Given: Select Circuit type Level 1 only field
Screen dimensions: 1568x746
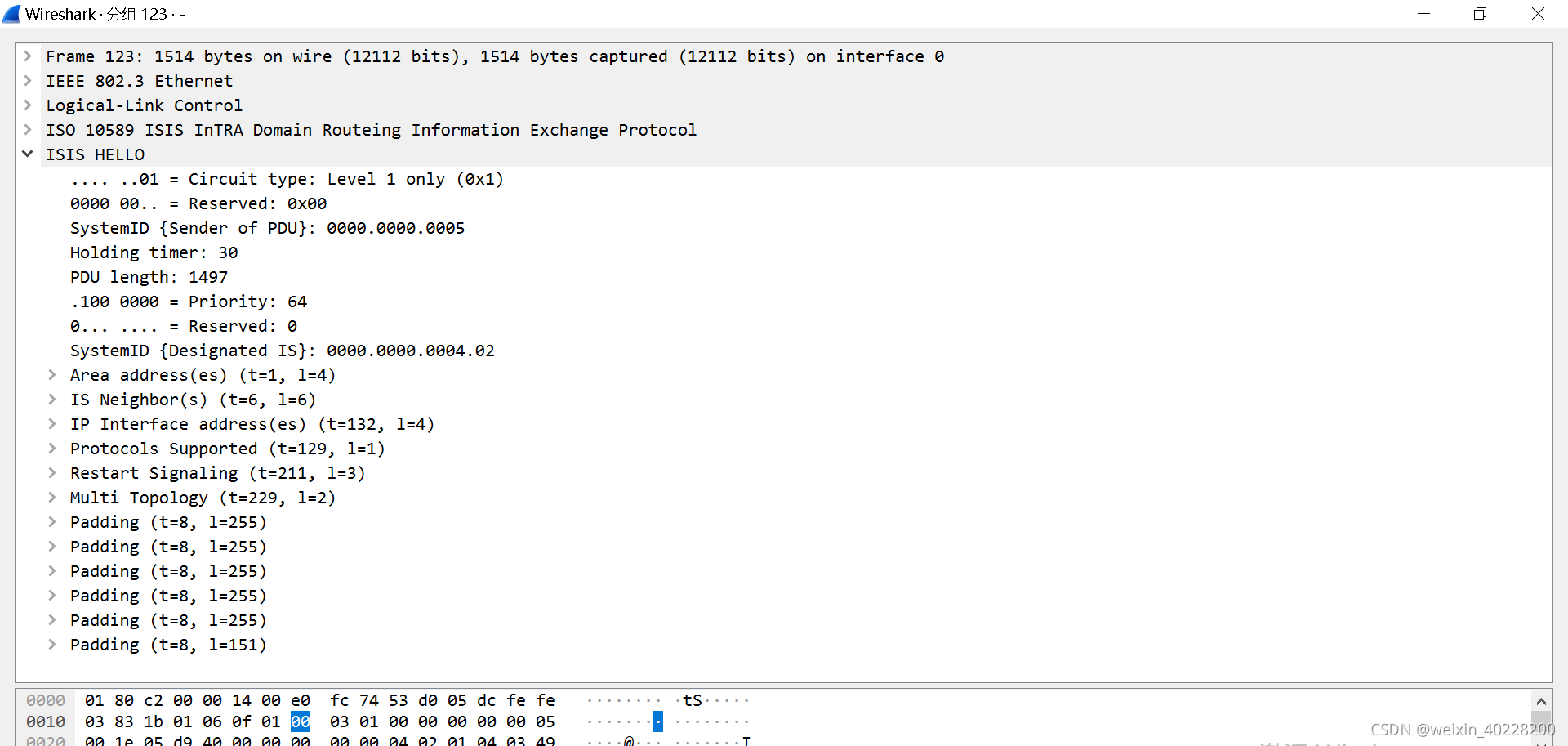Looking at the screenshot, I should 287,179.
